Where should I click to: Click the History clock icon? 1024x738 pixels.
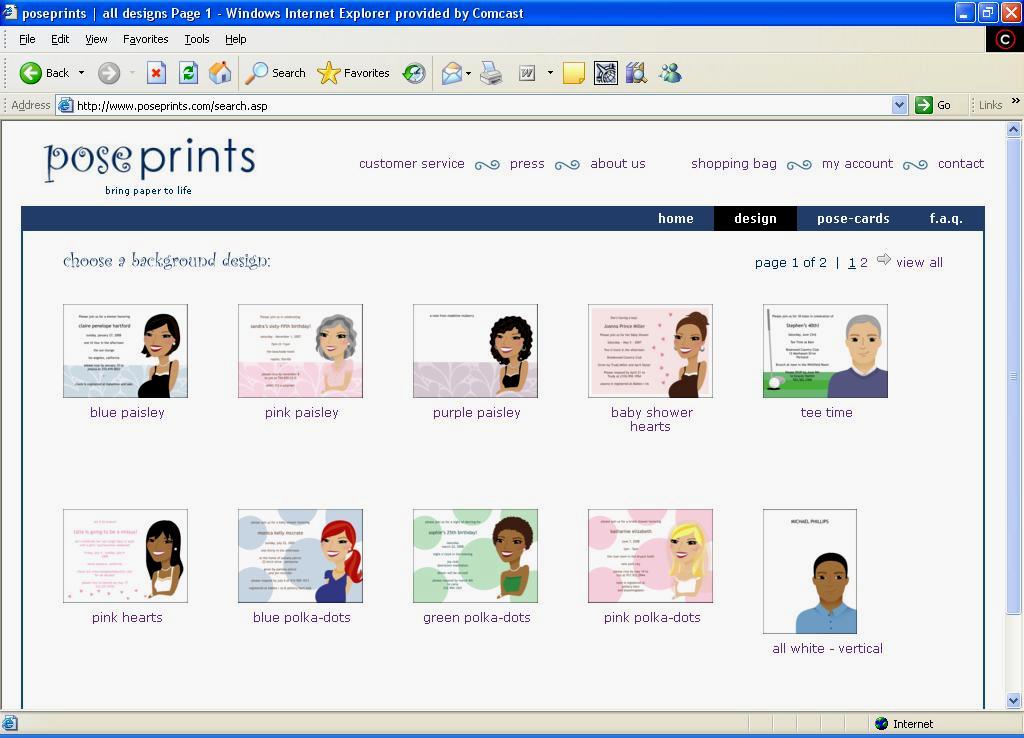(x=414, y=73)
